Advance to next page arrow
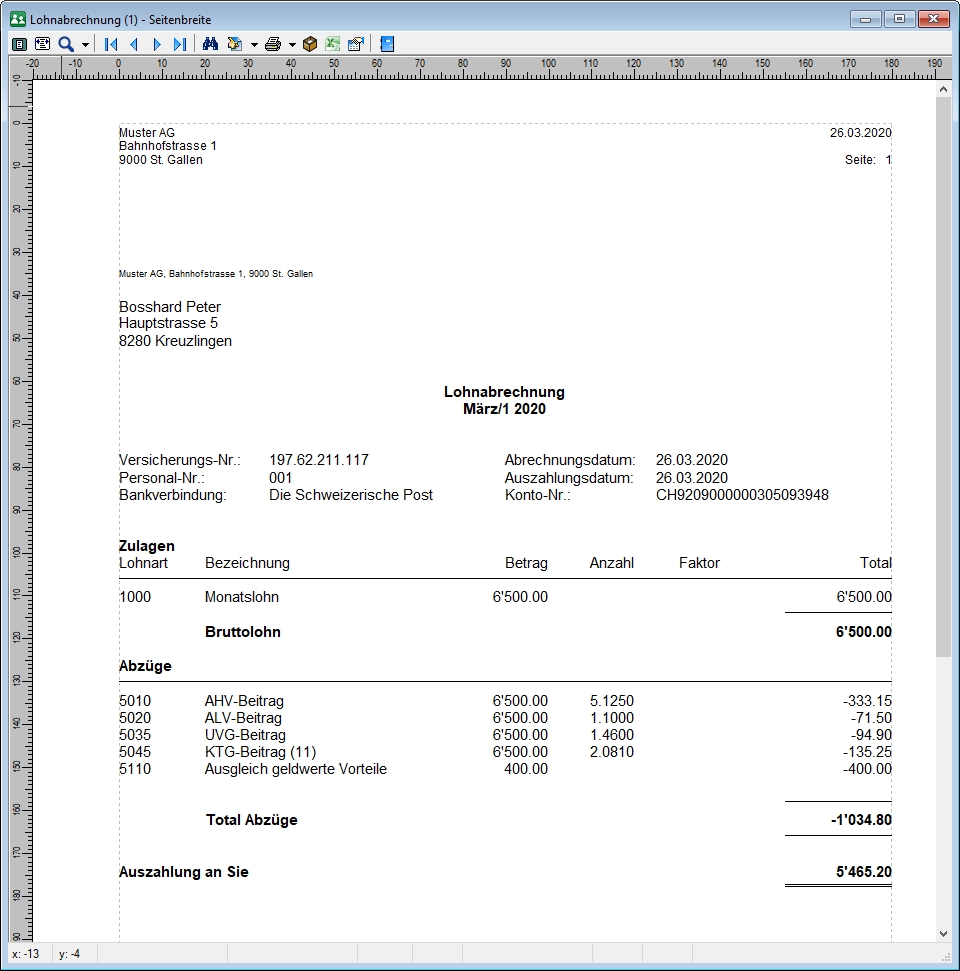960x971 pixels. pyautogui.click(x=158, y=43)
